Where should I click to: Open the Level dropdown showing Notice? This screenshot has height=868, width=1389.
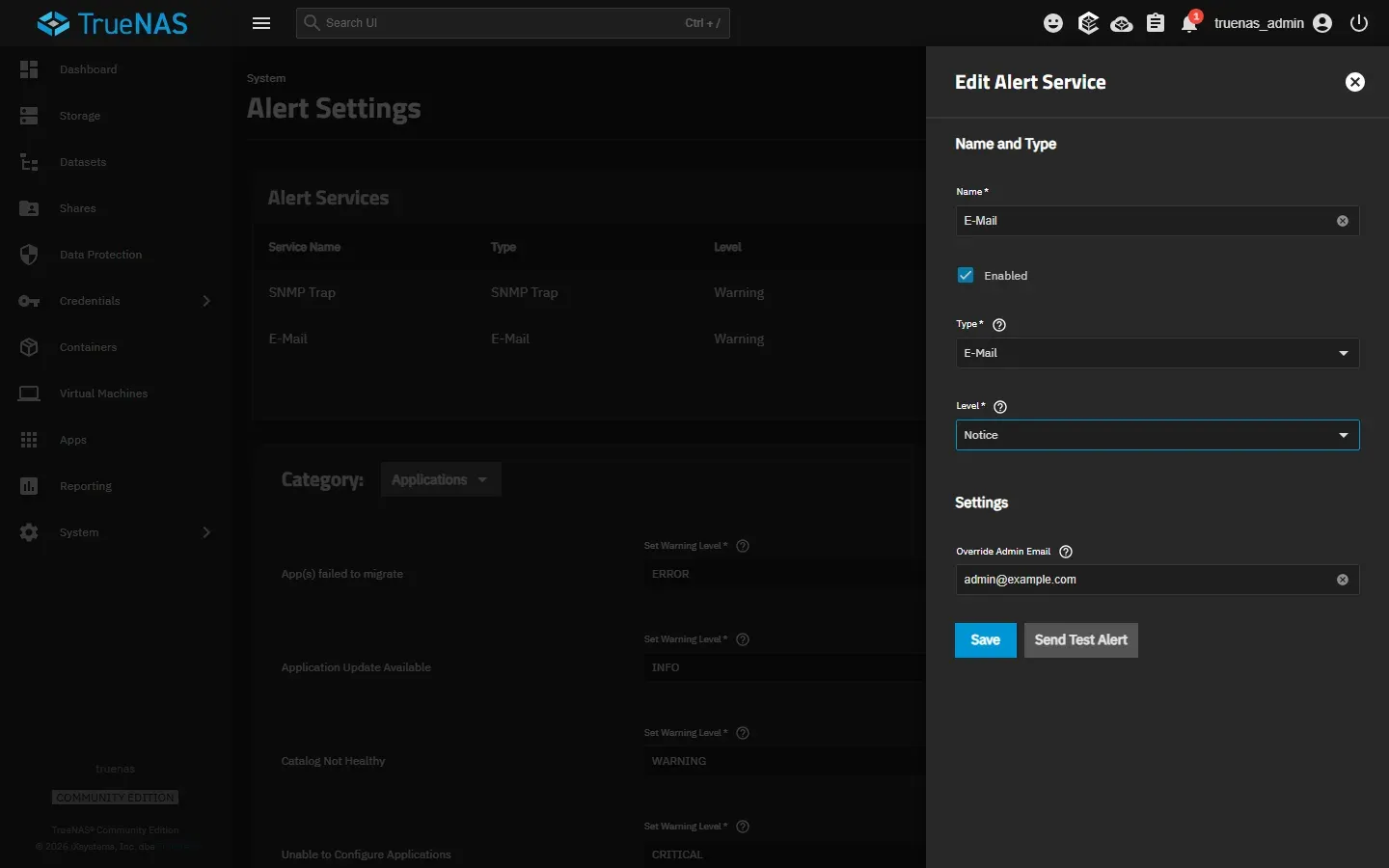pos(1157,435)
